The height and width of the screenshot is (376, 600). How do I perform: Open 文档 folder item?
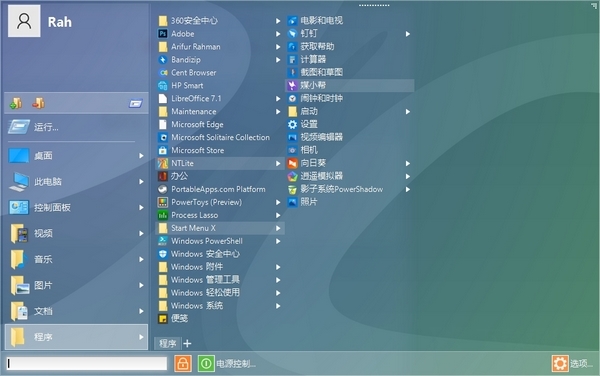pos(76,311)
